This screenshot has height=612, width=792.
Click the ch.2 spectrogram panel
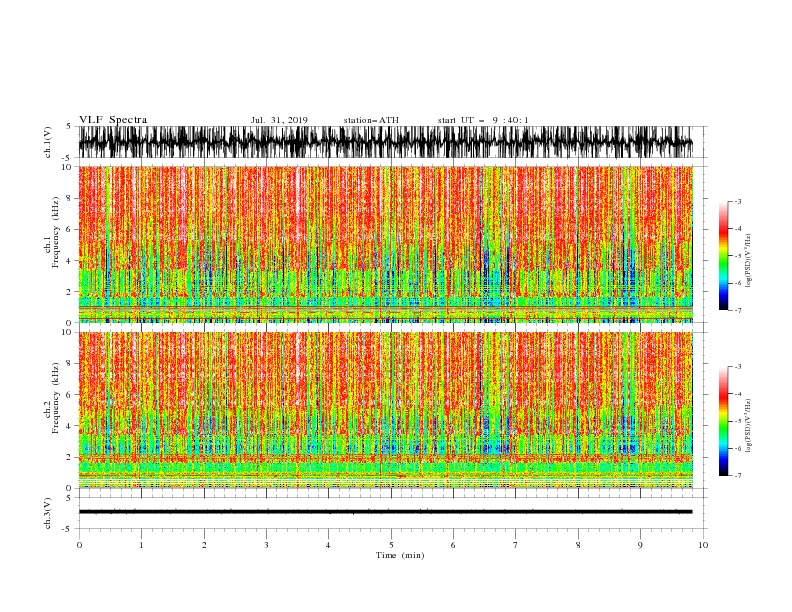click(x=386, y=410)
